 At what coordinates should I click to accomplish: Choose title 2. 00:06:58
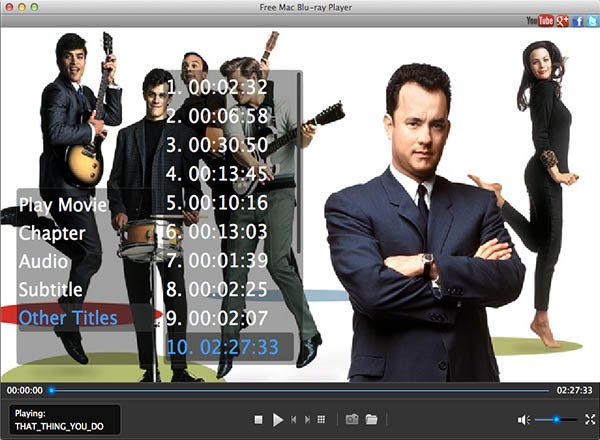tap(217, 116)
